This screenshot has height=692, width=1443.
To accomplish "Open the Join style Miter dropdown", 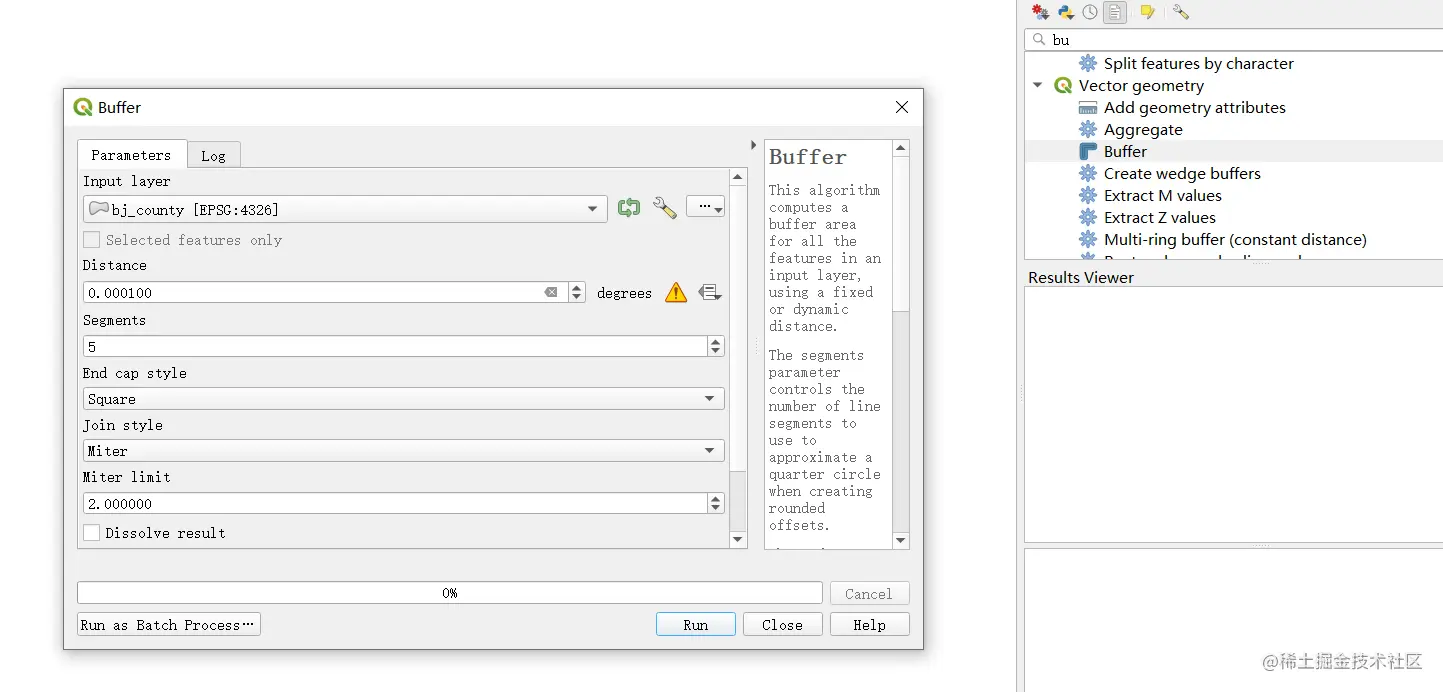I will pos(403,451).
